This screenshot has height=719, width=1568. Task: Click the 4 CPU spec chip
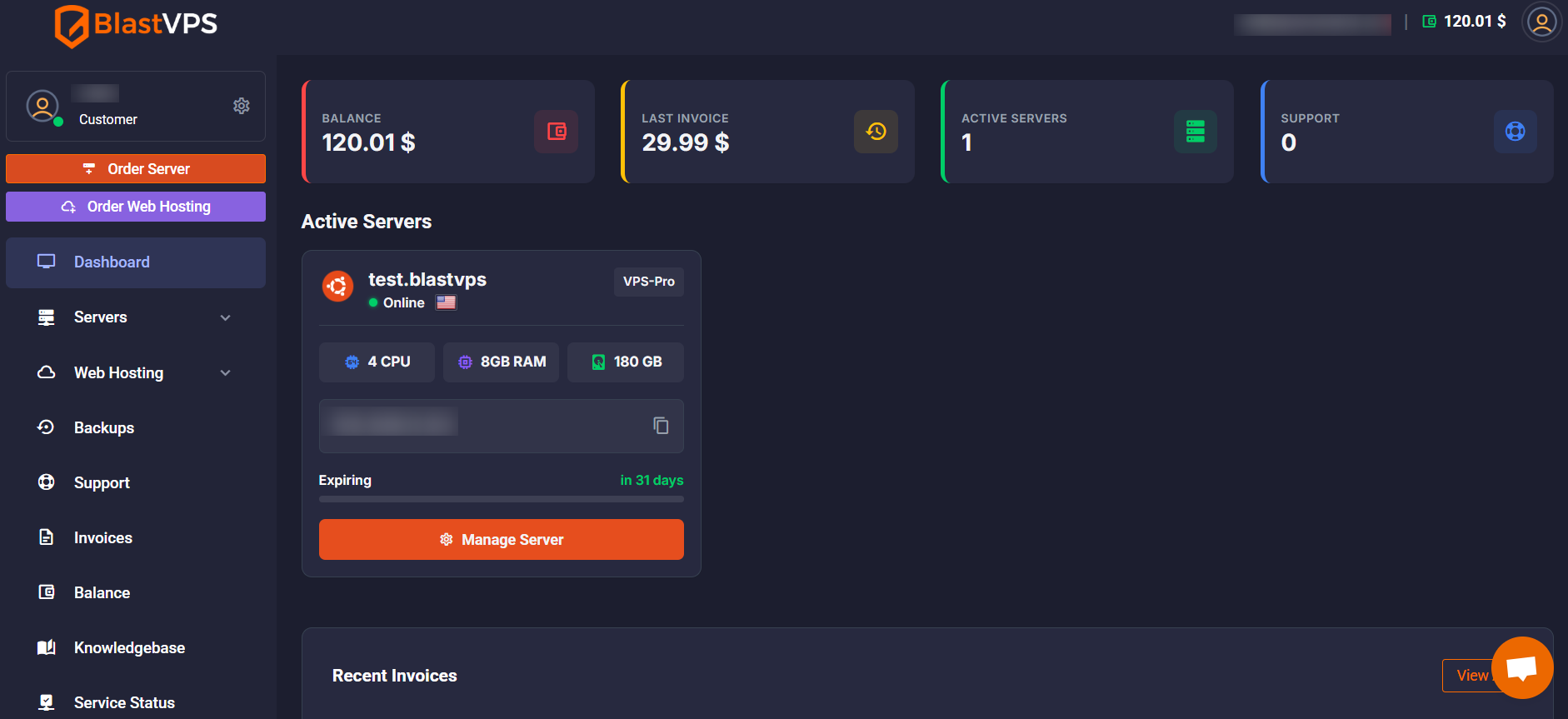point(377,362)
